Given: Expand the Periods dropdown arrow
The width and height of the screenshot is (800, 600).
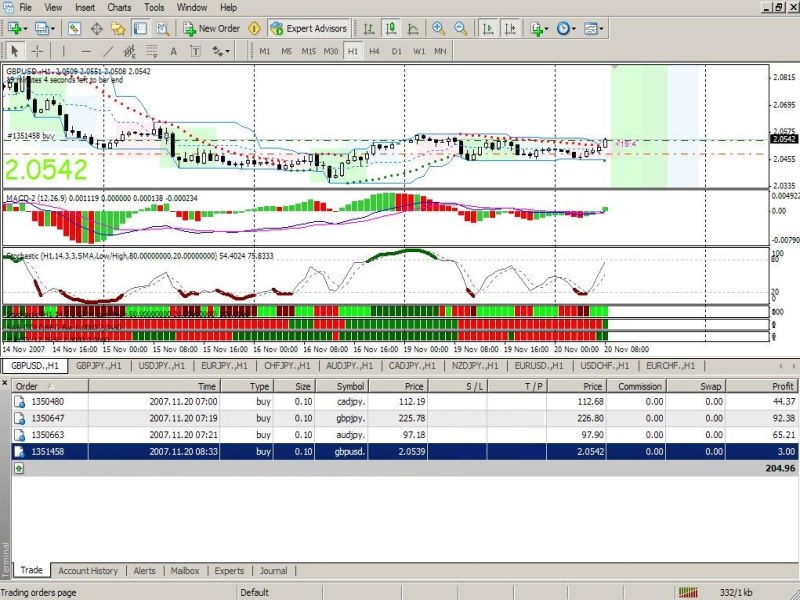Looking at the screenshot, I should [573, 29].
